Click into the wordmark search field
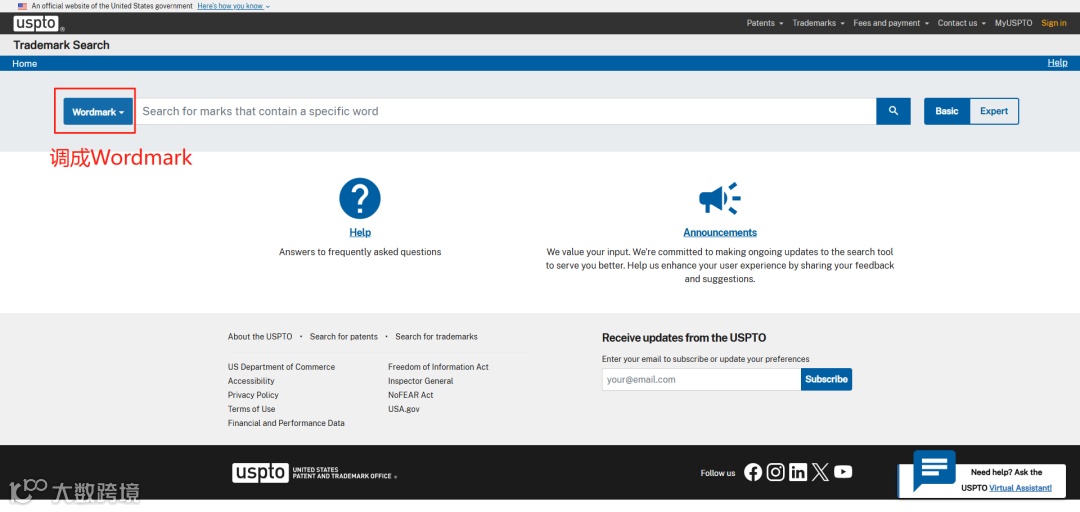1080x512 pixels. point(504,111)
